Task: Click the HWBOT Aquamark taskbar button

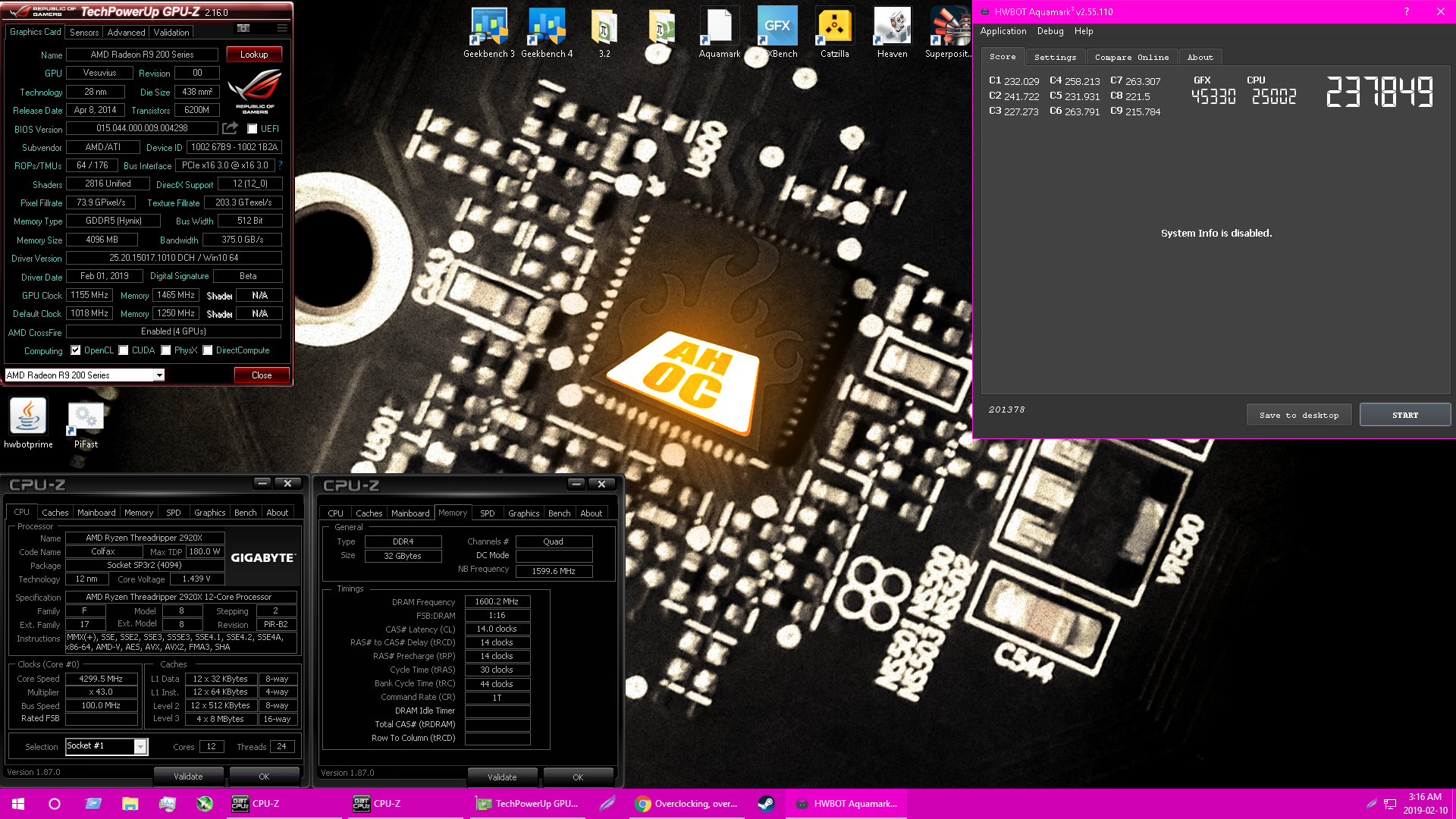Action: pos(847,804)
